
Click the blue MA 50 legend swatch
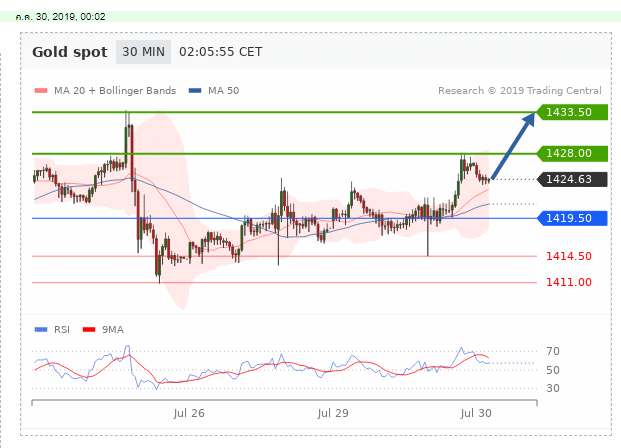tap(195, 91)
